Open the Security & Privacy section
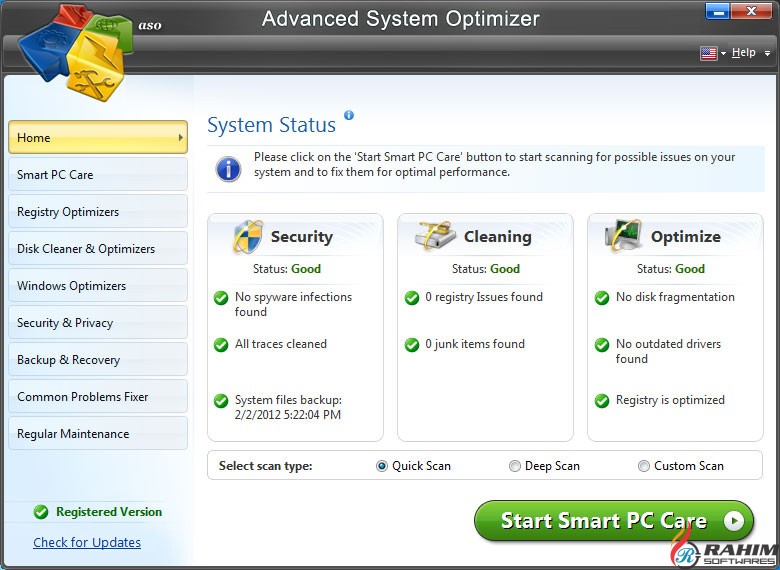 (x=98, y=322)
